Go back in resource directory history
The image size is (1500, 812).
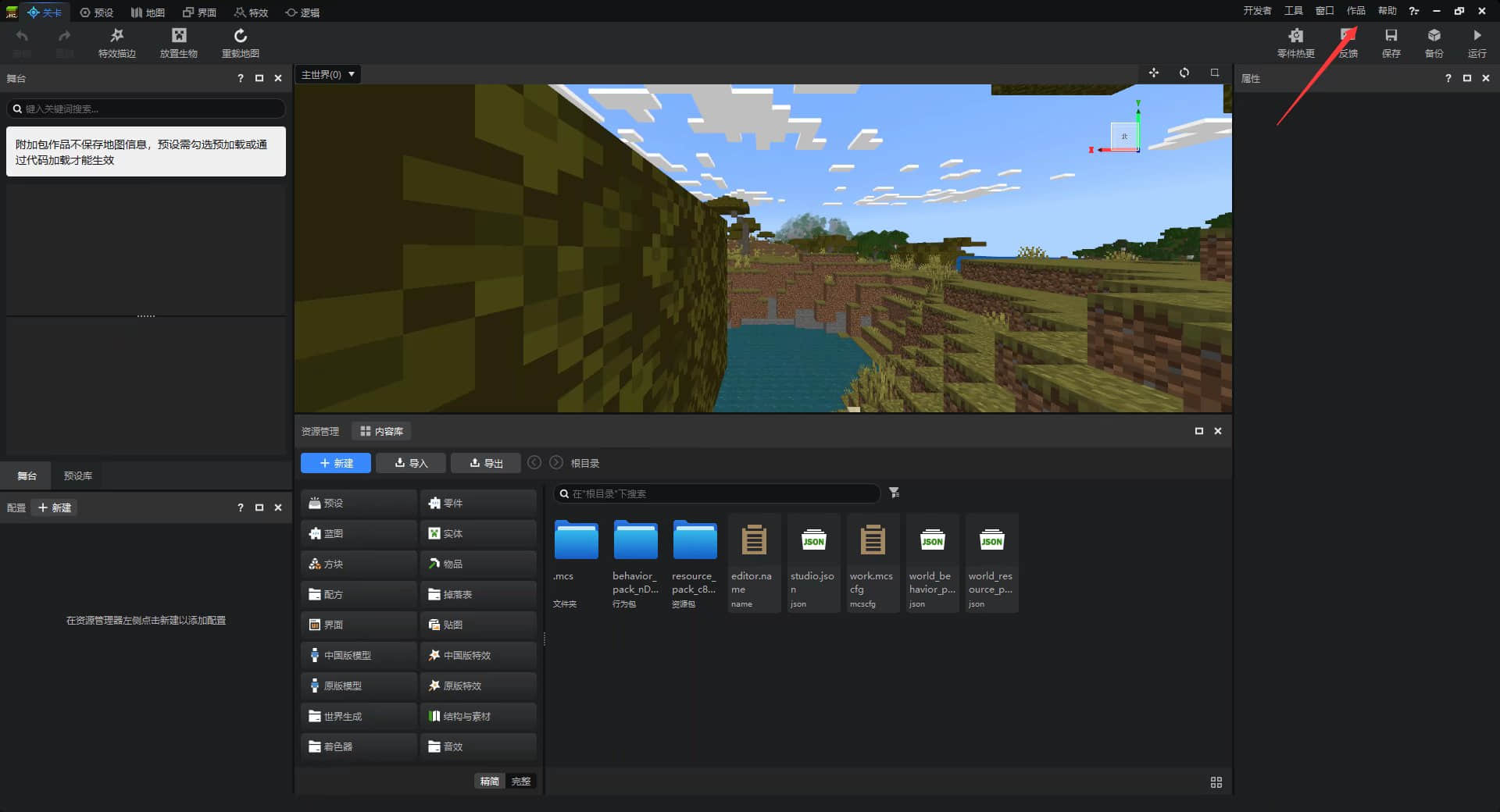534,462
